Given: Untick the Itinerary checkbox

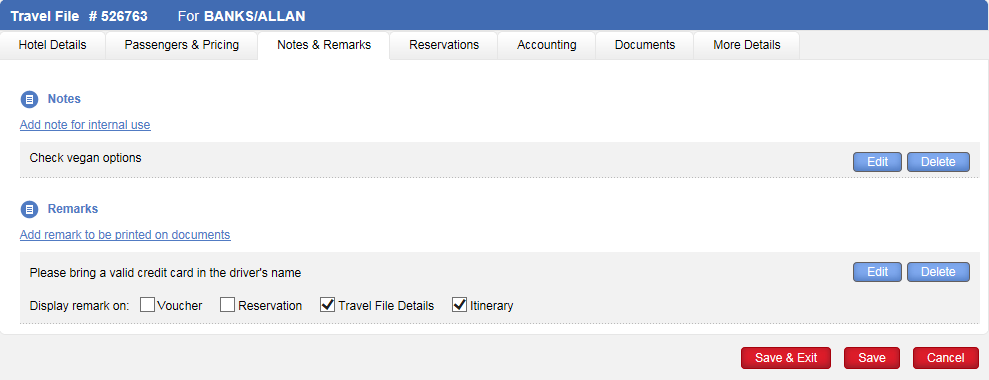Looking at the screenshot, I should pos(460,306).
